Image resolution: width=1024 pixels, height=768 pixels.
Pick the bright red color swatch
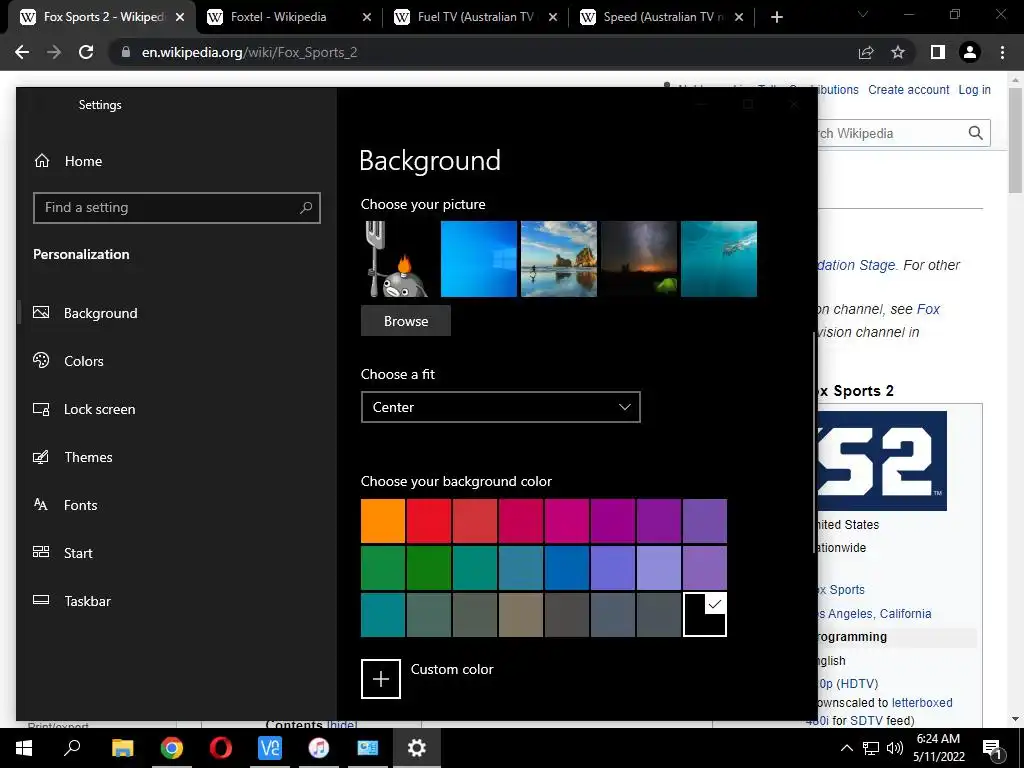[429, 521]
